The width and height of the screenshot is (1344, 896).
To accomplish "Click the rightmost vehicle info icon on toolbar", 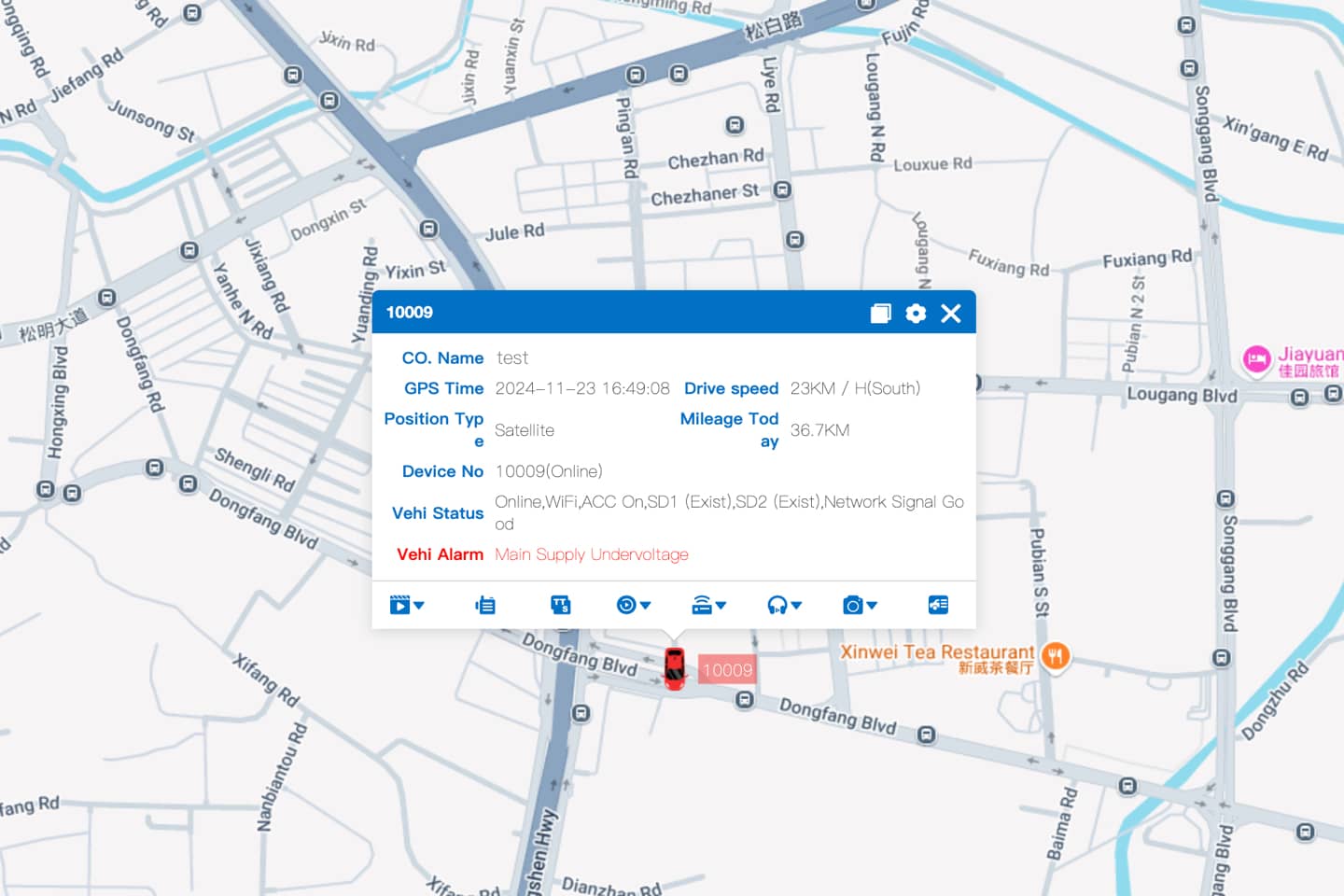I will pyautogui.click(x=938, y=605).
